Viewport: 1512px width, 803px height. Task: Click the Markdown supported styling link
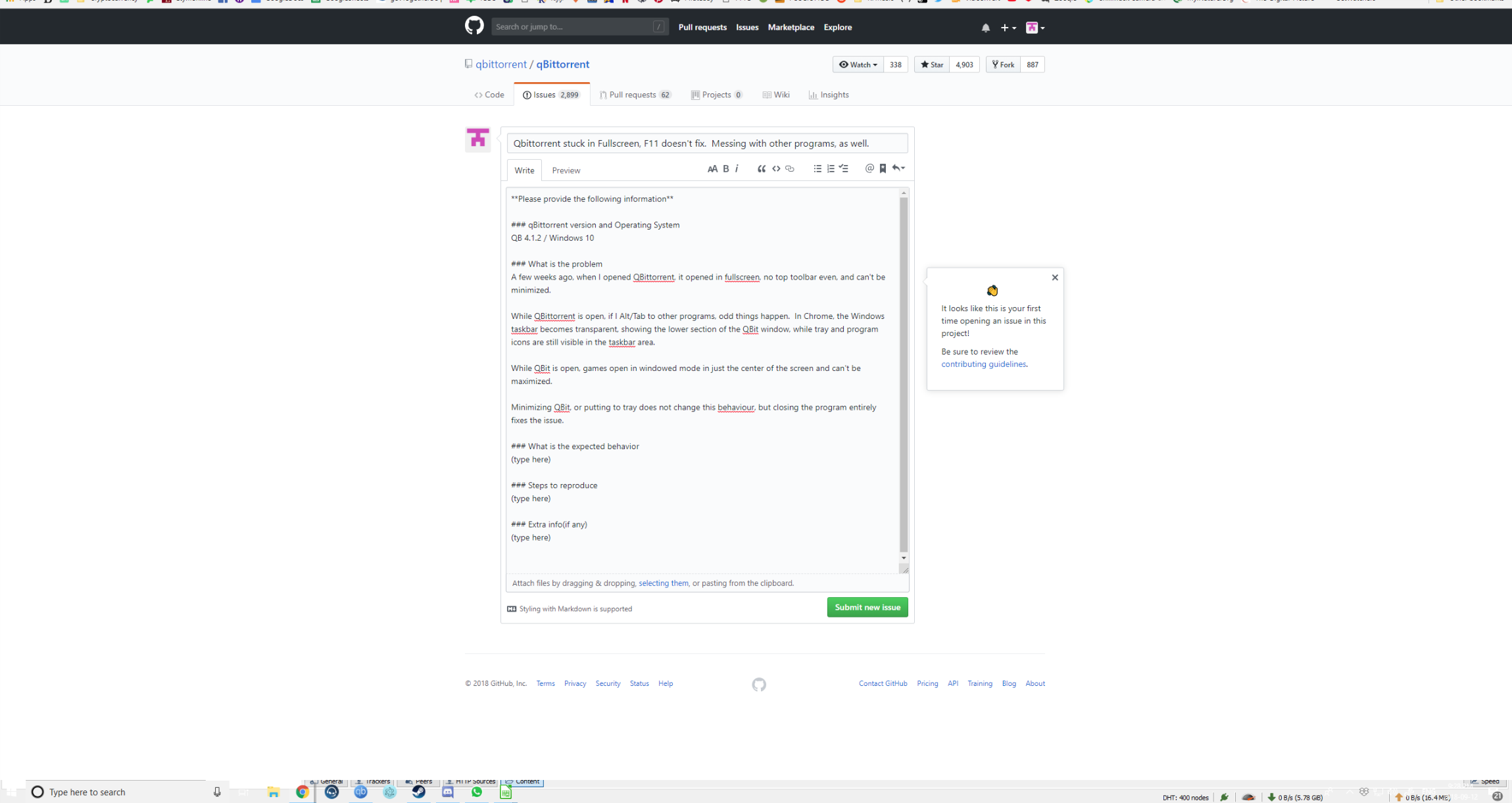pyautogui.click(x=570, y=609)
